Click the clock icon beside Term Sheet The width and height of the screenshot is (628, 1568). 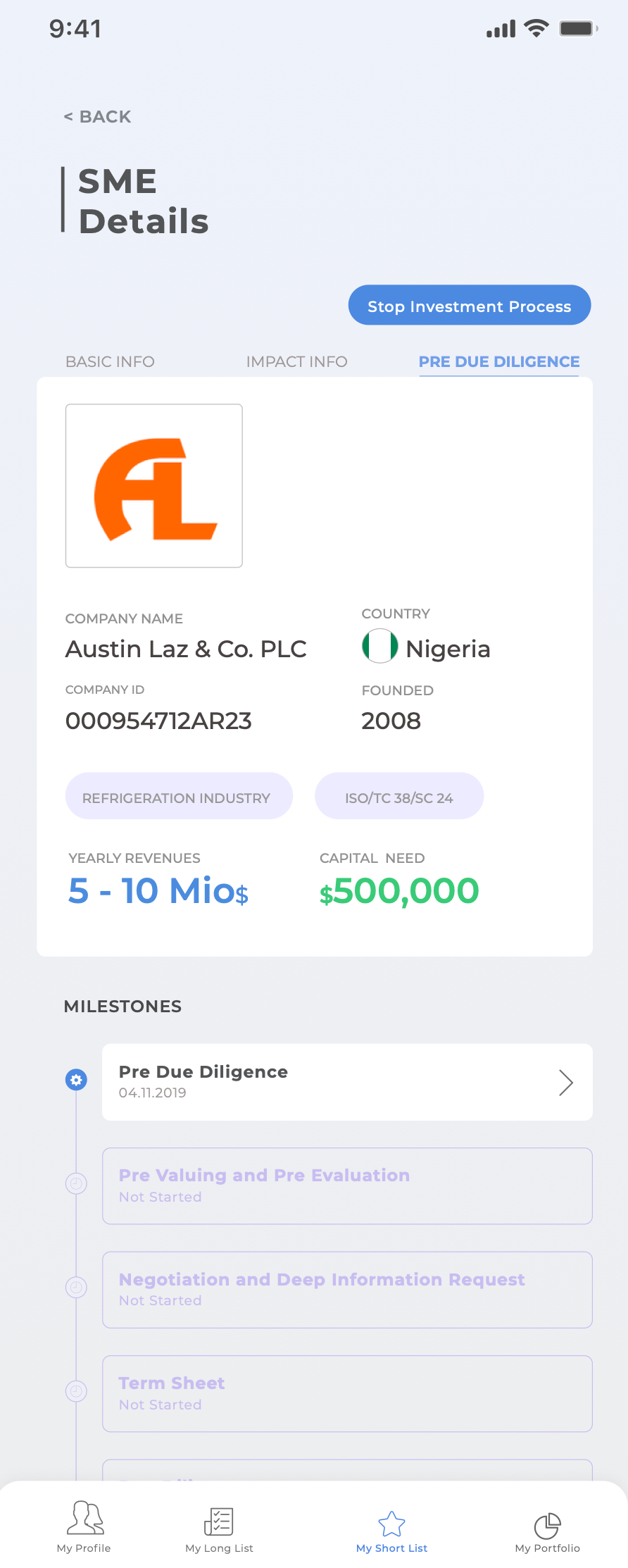click(x=76, y=1391)
